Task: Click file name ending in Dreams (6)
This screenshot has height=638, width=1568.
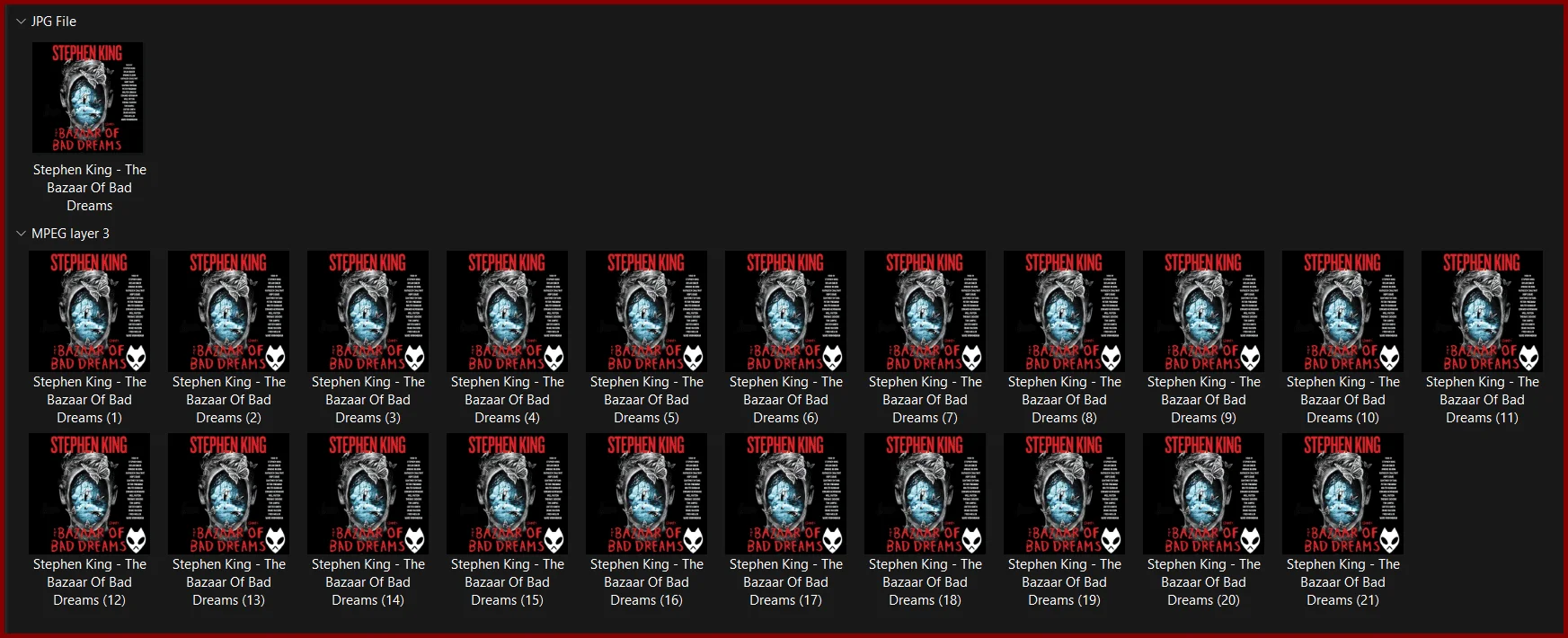Action: pos(785,400)
